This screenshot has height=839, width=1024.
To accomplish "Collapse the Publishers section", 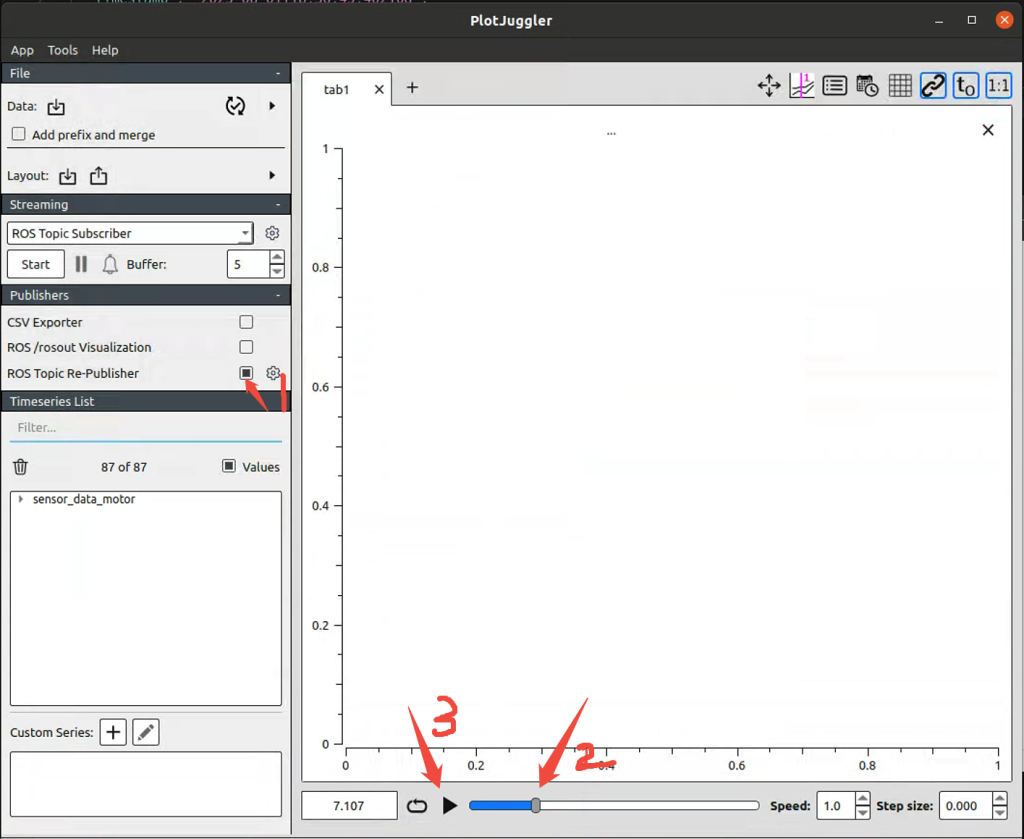I will point(278,295).
